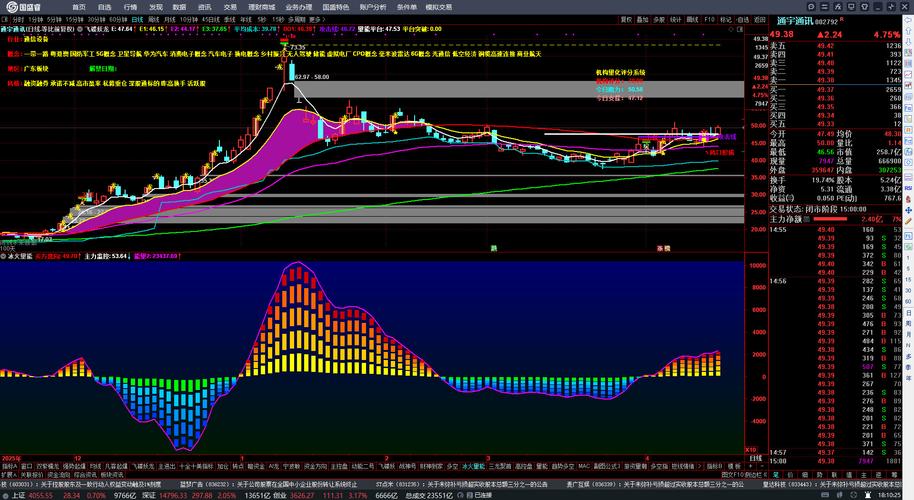
Task: Open the 首页 home menu
Action: pyautogui.click(x=79, y=7)
